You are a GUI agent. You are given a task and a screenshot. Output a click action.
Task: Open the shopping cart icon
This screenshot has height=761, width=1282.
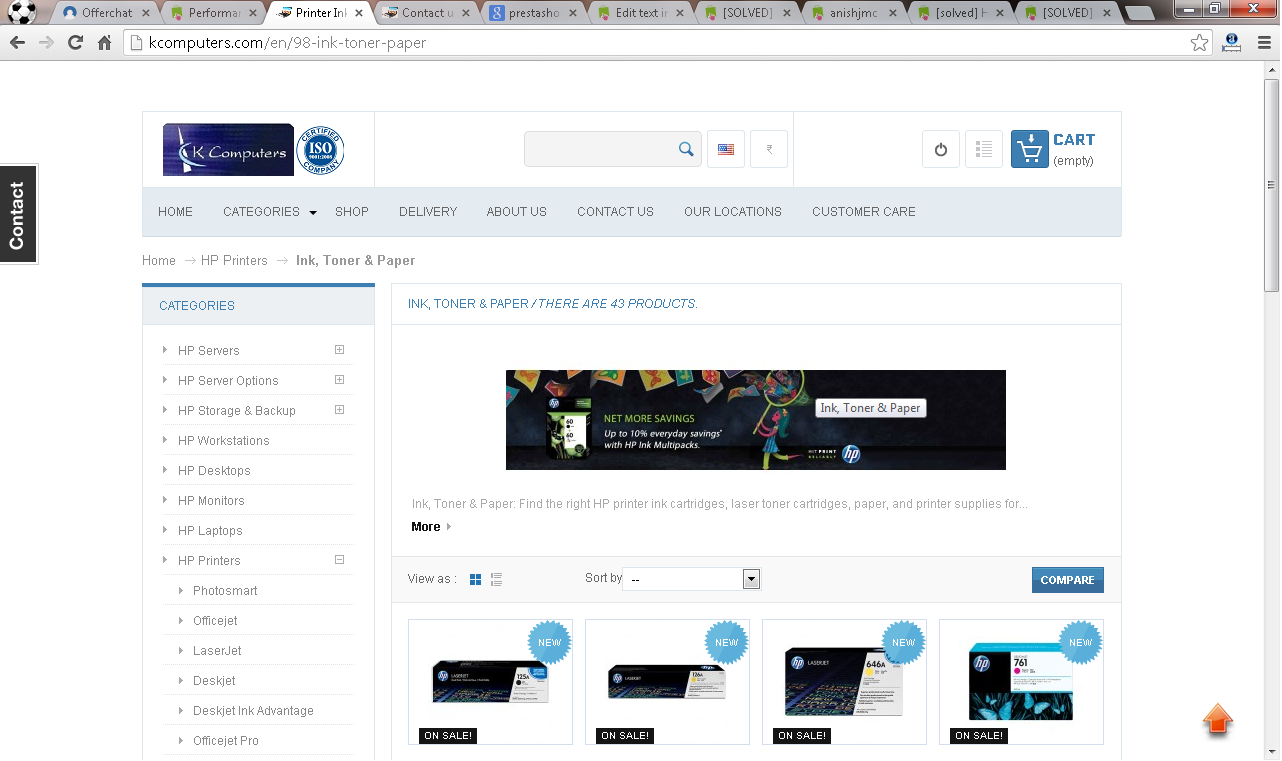(1030, 149)
